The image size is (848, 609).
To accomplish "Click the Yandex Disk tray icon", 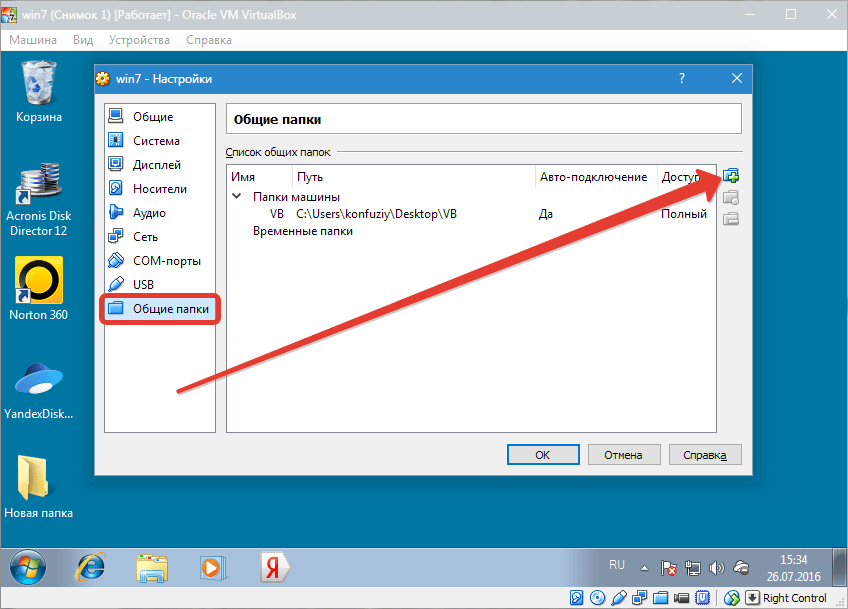I will point(741,568).
